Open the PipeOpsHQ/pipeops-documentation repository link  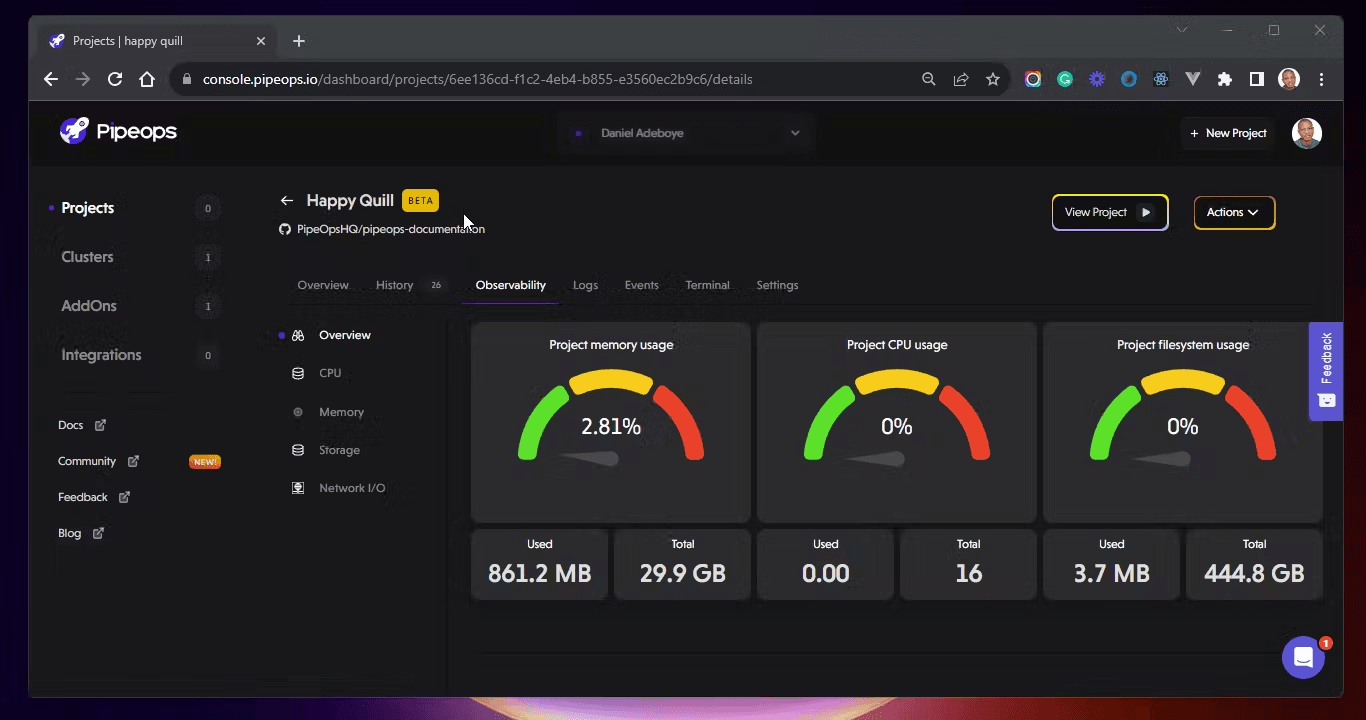coord(391,229)
